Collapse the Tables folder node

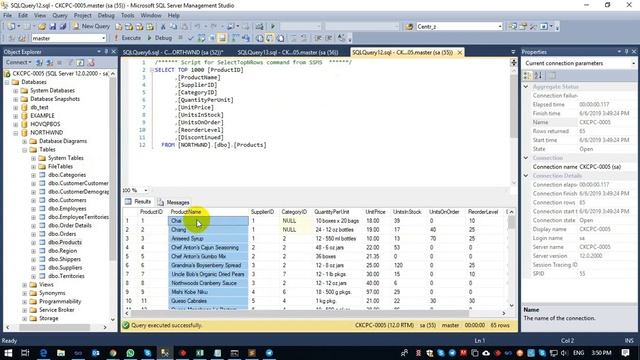[x=24, y=150]
